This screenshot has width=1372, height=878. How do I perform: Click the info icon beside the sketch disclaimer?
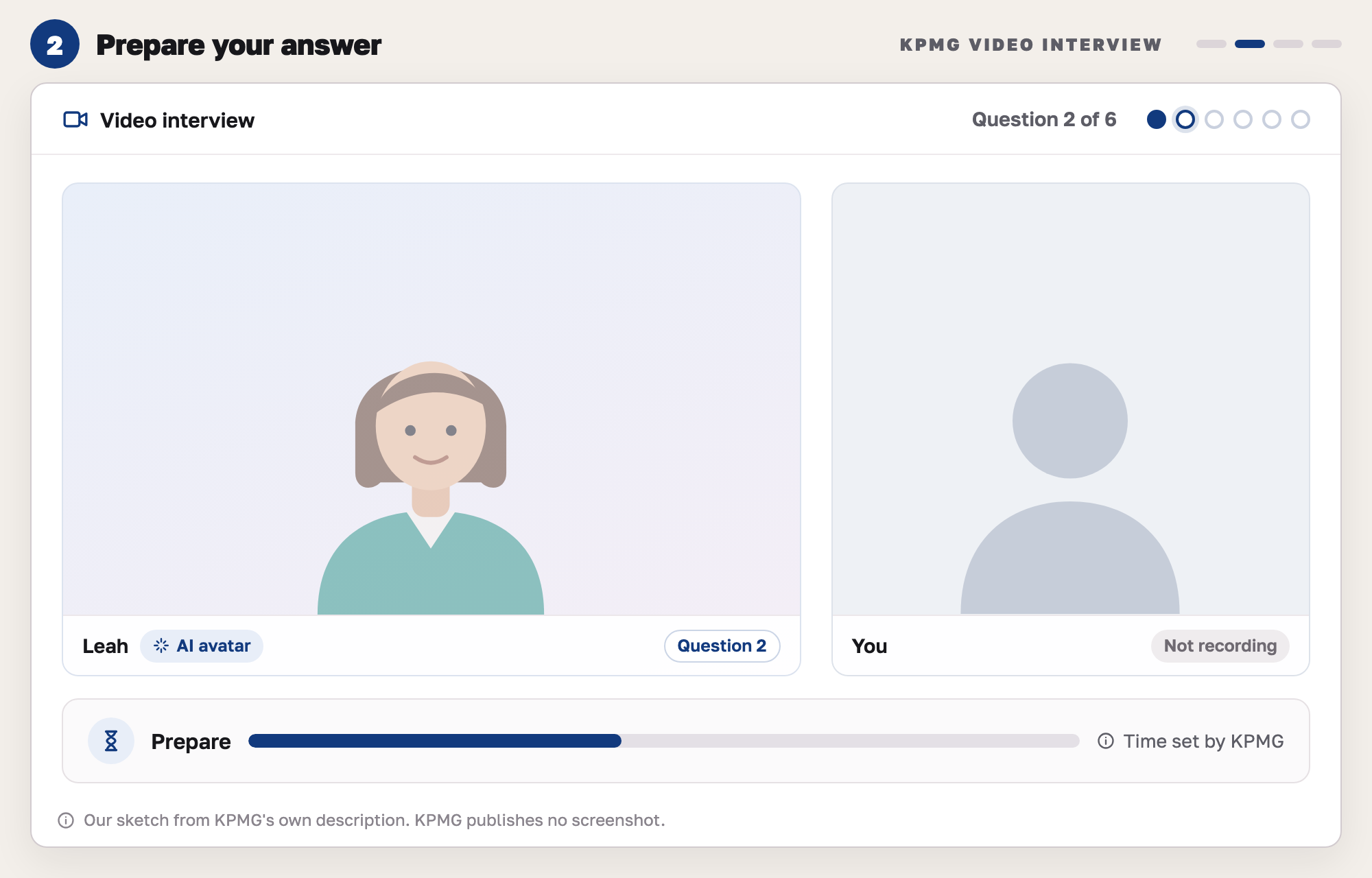(66, 820)
